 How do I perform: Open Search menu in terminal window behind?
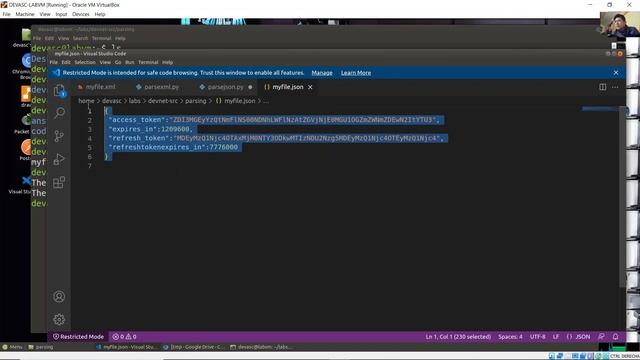tap(80, 38)
